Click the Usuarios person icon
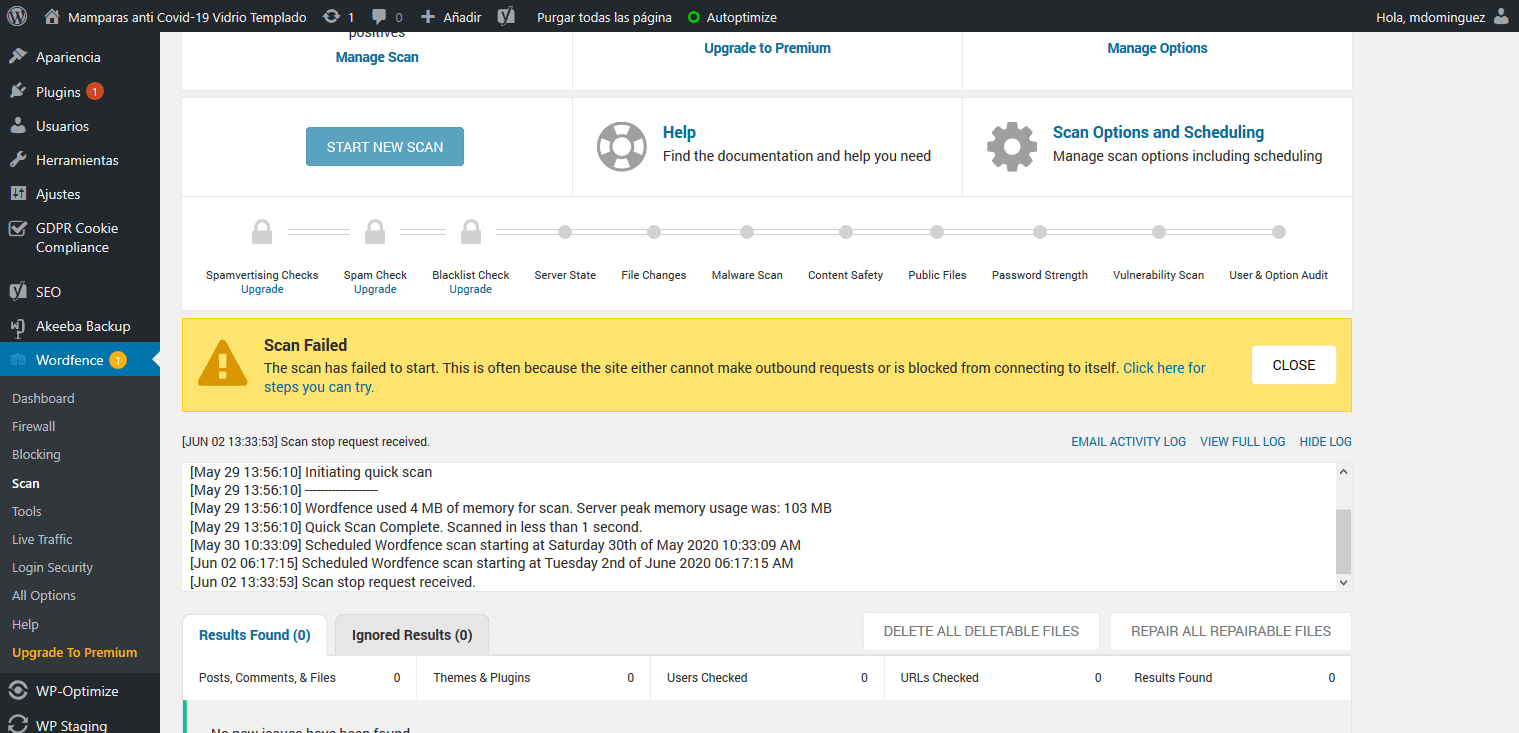The image size is (1519, 733). (18, 126)
